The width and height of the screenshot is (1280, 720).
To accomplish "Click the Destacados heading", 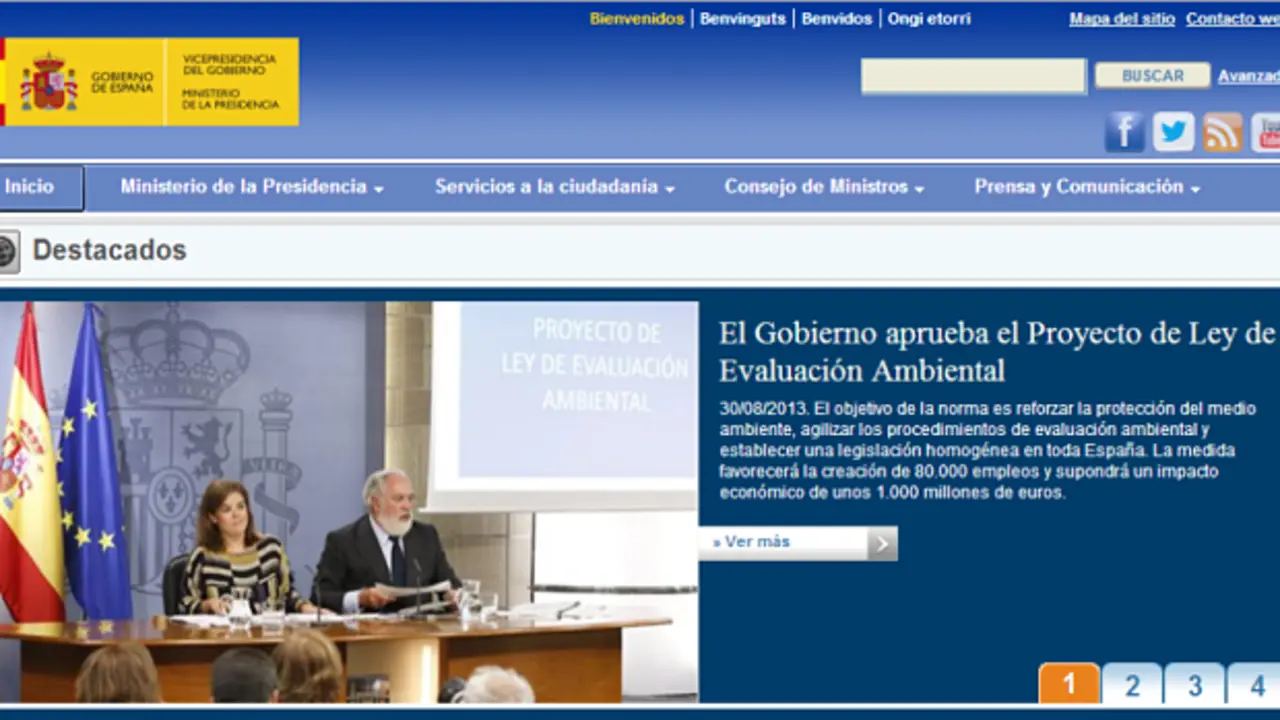I will (x=109, y=250).
